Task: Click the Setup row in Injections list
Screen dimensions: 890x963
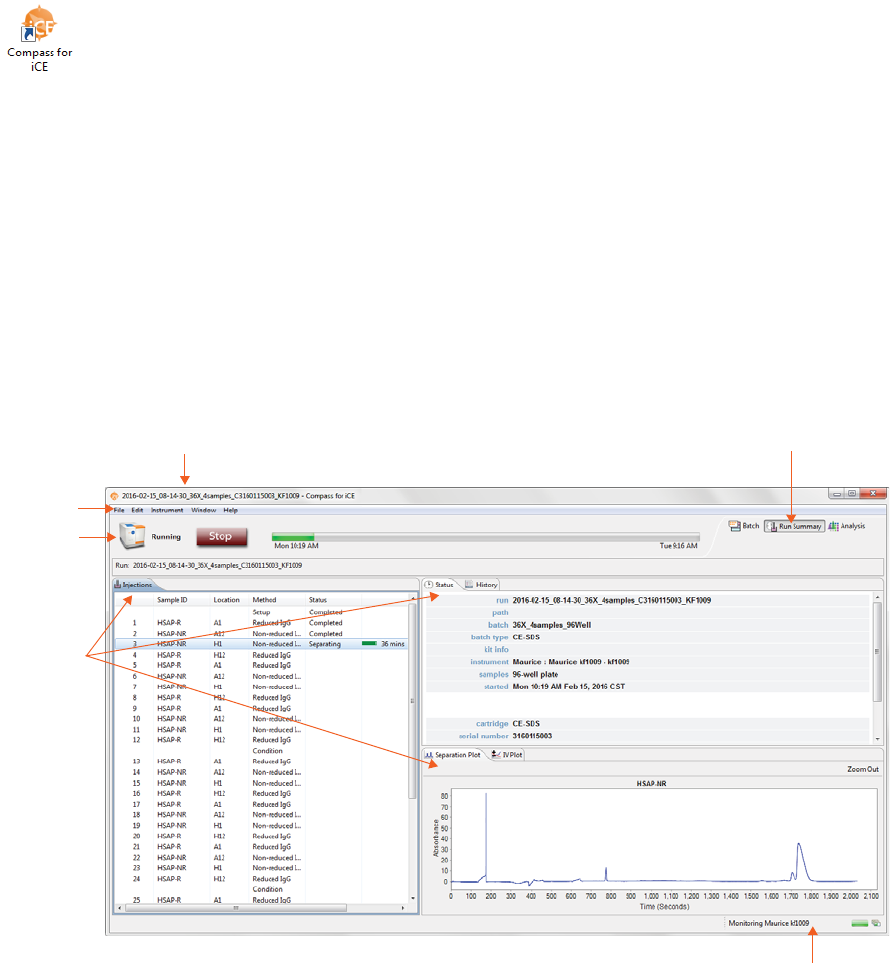Action: (x=261, y=612)
